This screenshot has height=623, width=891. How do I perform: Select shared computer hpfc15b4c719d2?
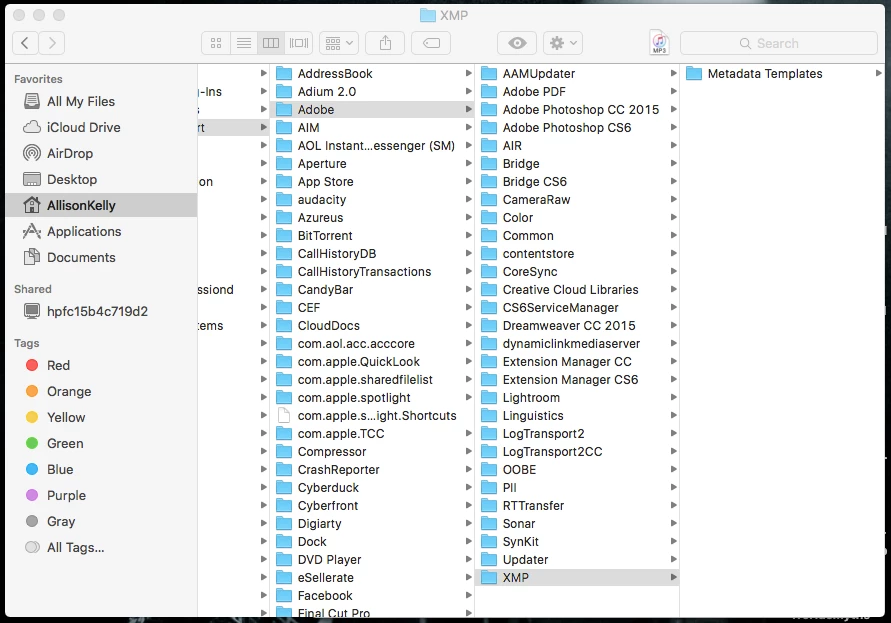pyautogui.click(x=101, y=312)
